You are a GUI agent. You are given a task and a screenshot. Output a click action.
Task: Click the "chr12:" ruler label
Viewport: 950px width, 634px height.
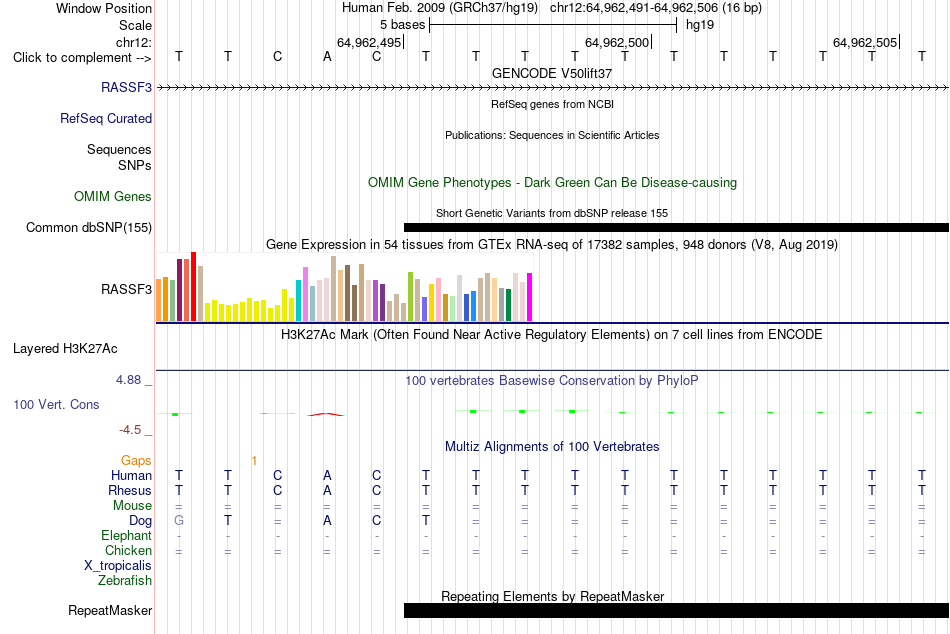134,42
